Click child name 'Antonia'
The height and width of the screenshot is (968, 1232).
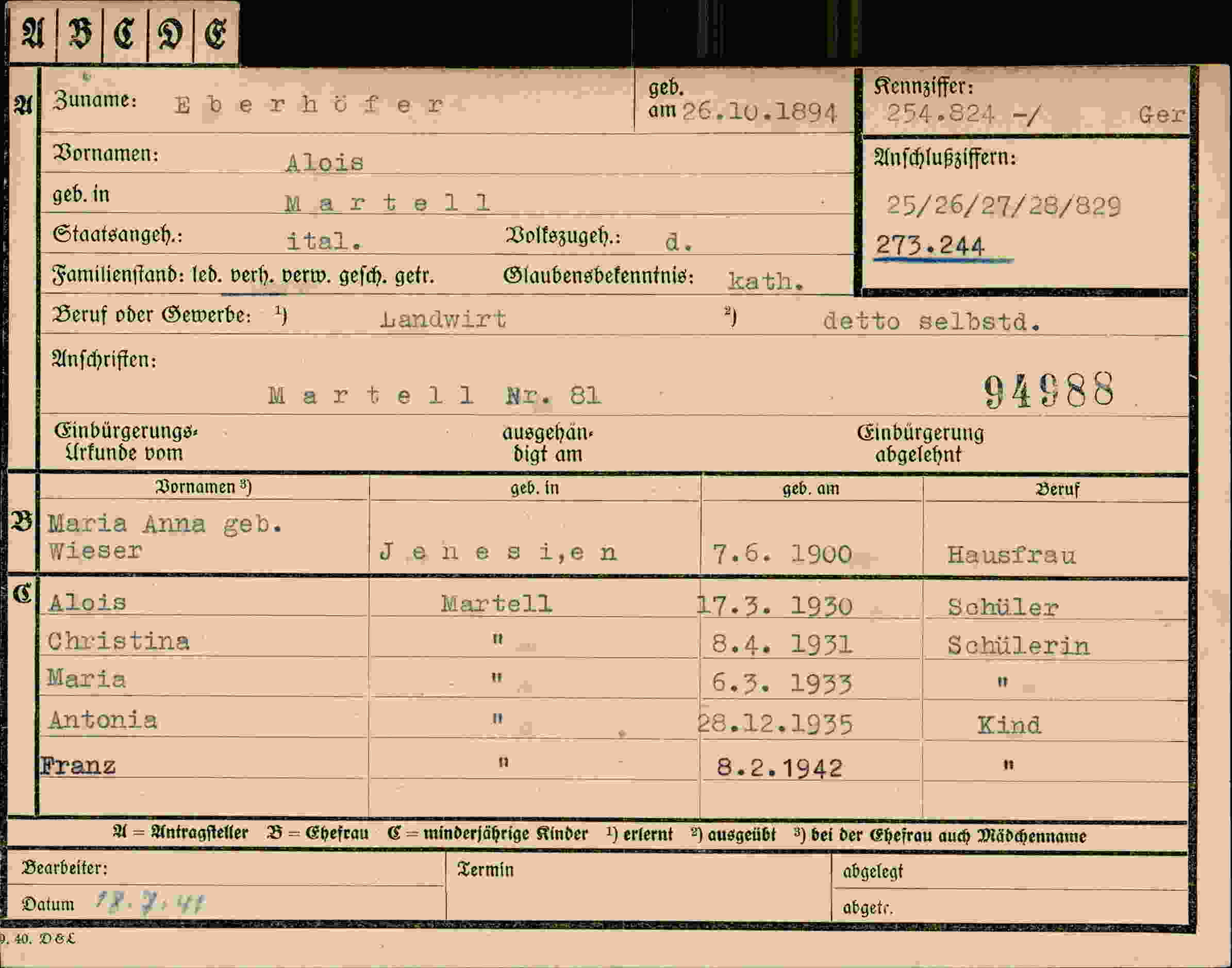[x=103, y=721]
